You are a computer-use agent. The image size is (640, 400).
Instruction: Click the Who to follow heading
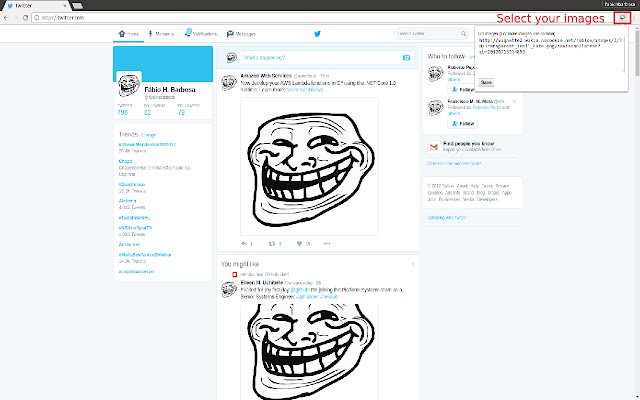(446, 56)
